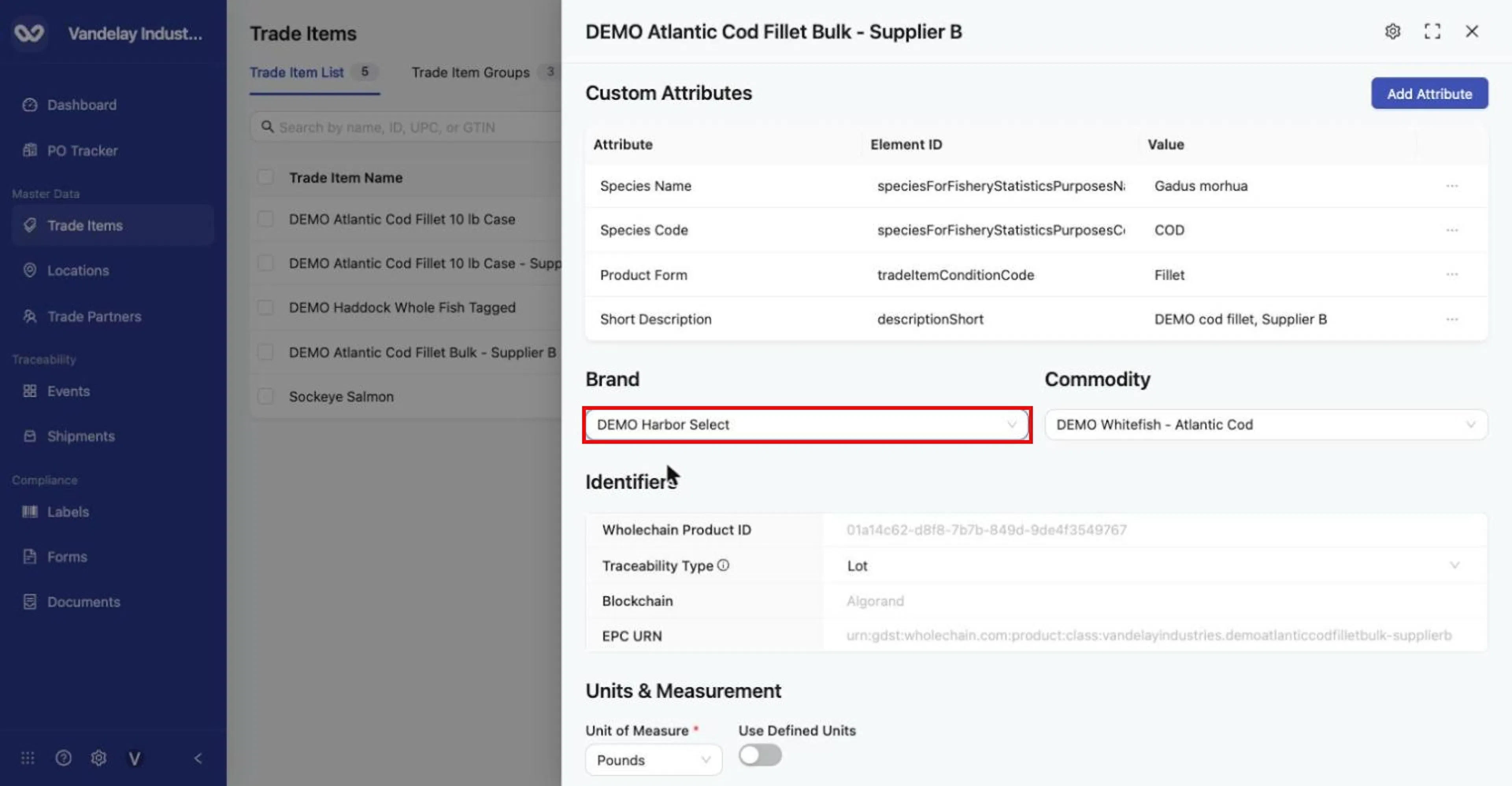The image size is (1512, 786).
Task: Open Trade Partners icon in sidebar
Action: tap(30, 316)
